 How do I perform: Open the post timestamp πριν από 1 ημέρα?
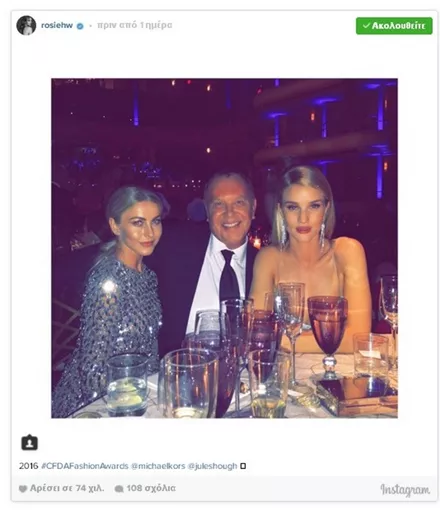pyautogui.click(x=135, y=25)
